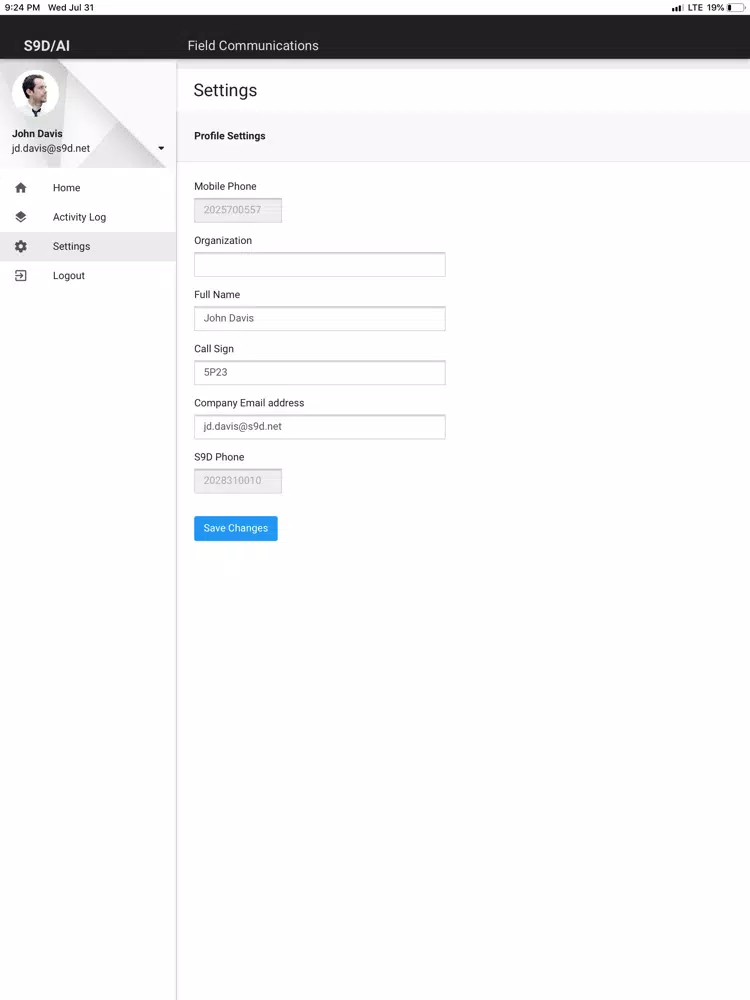Click the Logout arrow icon
750x1000 pixels.
[20, 276]
